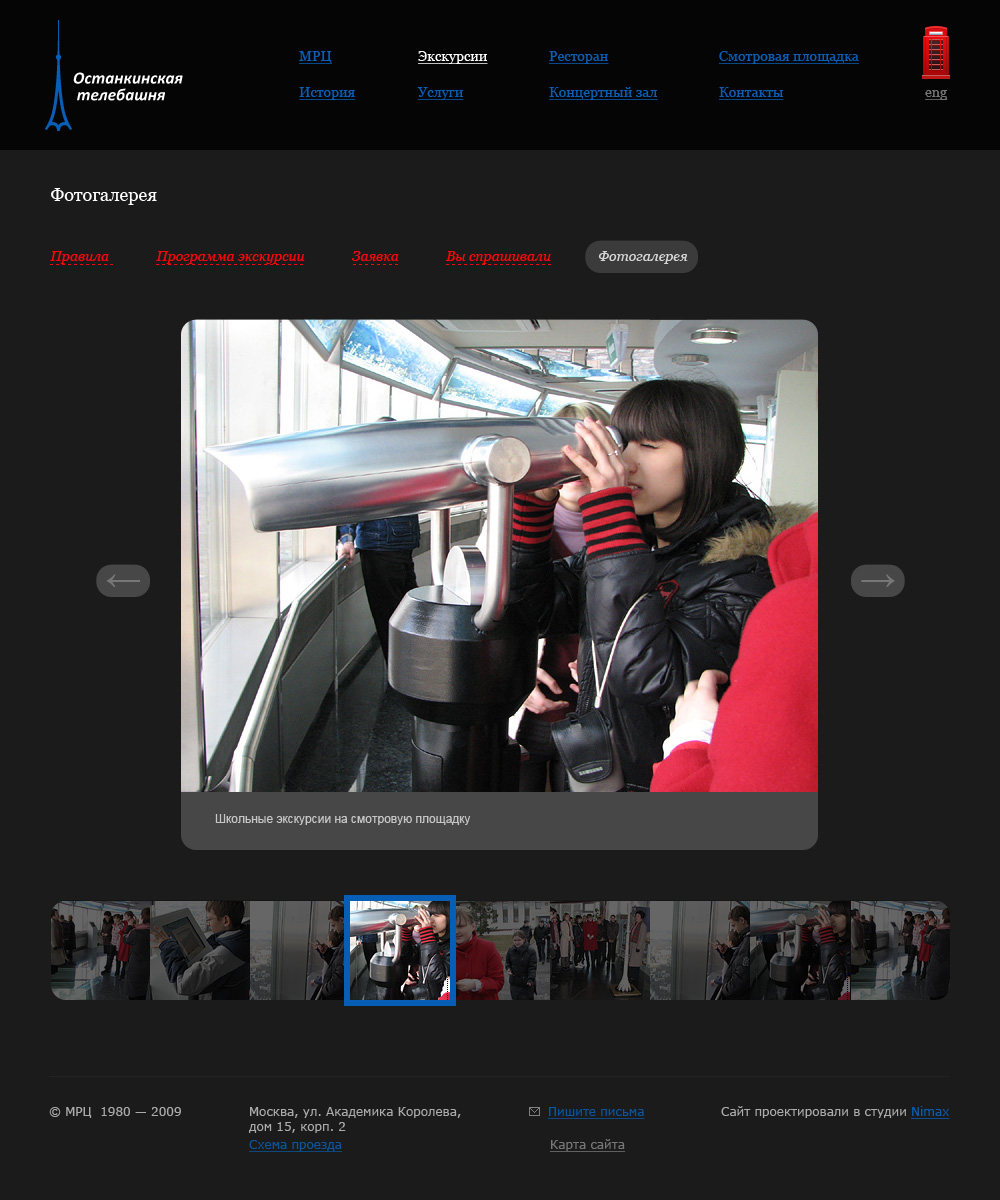Screen dimensions: 1000x1200
Task: Select the thumbnail of boy reading display
Action: coord(200,950)
